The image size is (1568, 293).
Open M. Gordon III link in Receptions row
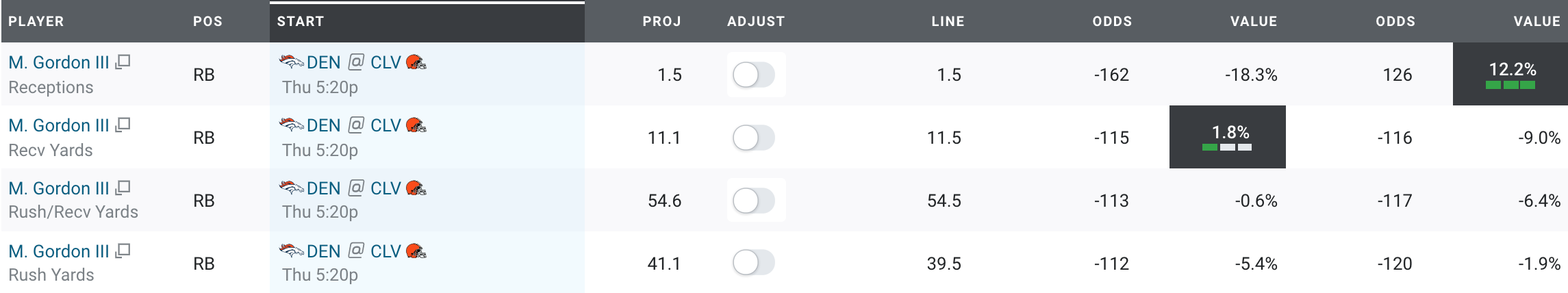[x=59, y=62]
